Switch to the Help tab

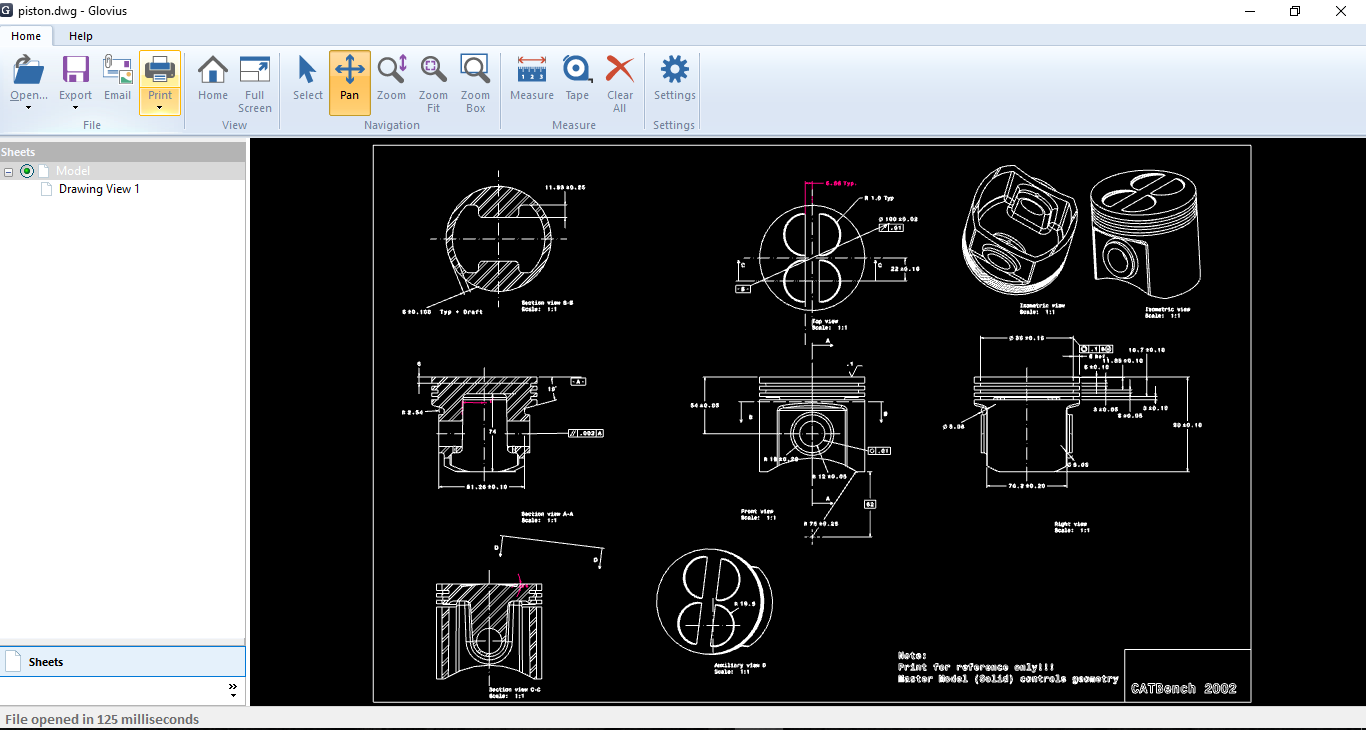(x=80, y=36)
